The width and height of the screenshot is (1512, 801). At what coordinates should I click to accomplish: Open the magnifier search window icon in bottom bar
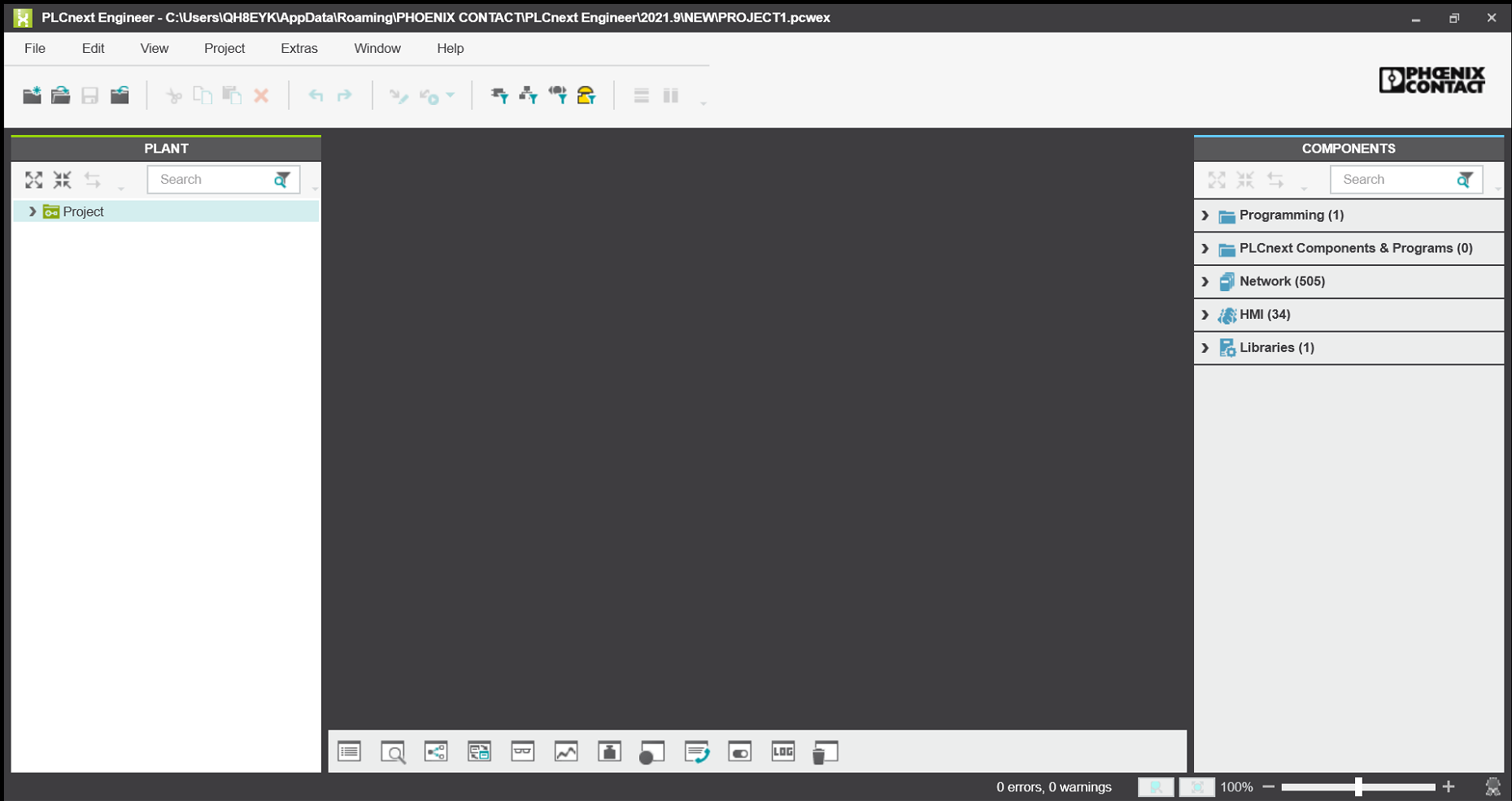(x=393, y=752)
